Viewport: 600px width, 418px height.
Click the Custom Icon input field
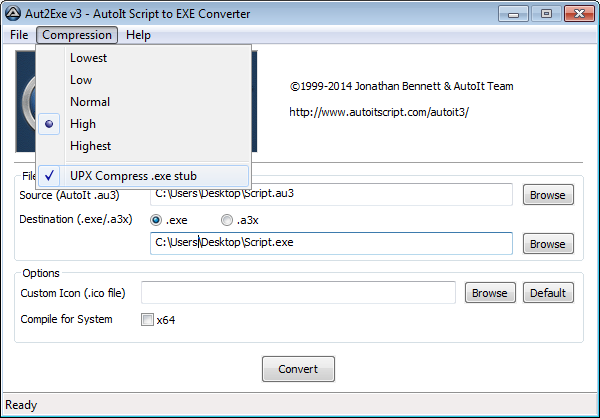(x=298, y=292)
